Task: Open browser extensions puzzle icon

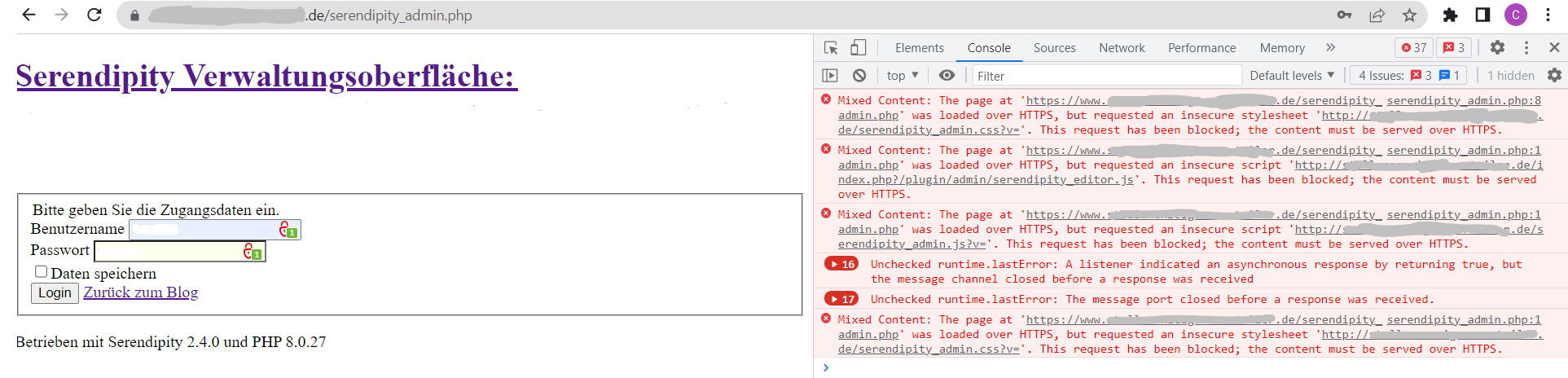Action: tap(1450, 15)
